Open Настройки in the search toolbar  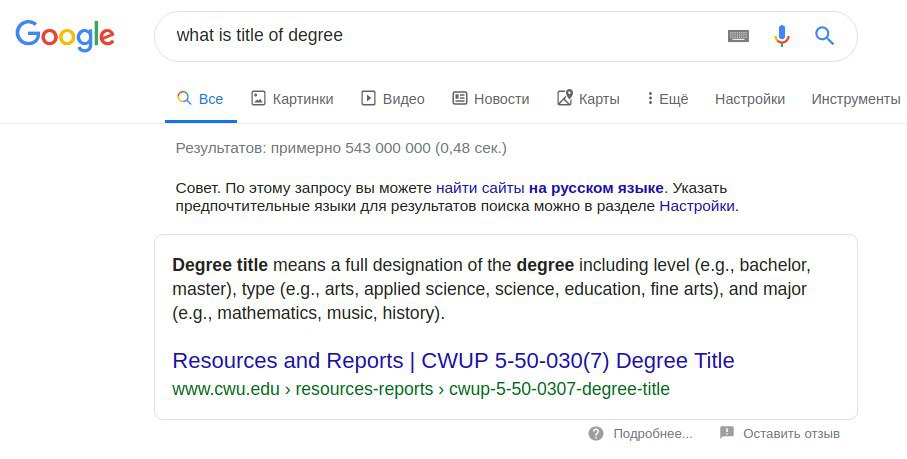click(750, 99)
